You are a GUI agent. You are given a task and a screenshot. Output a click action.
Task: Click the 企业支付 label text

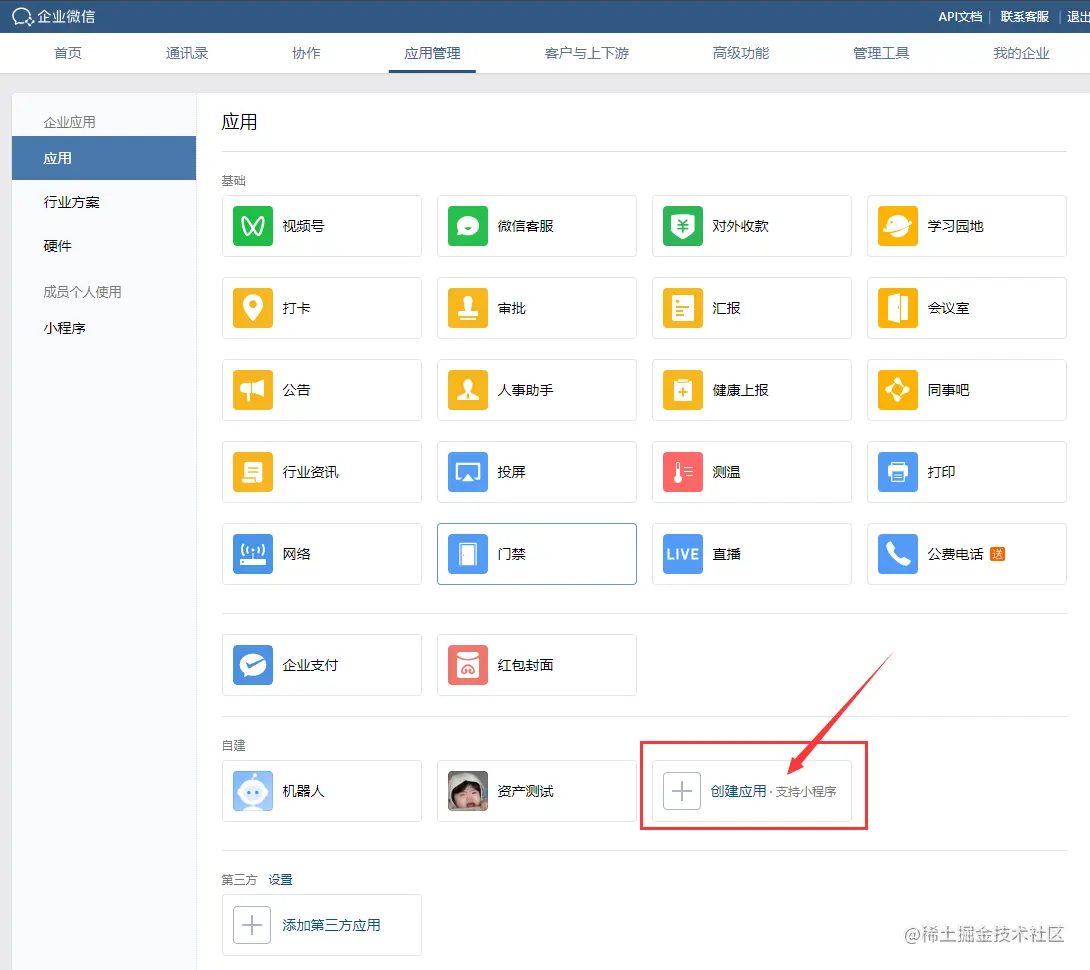point(310,665)
